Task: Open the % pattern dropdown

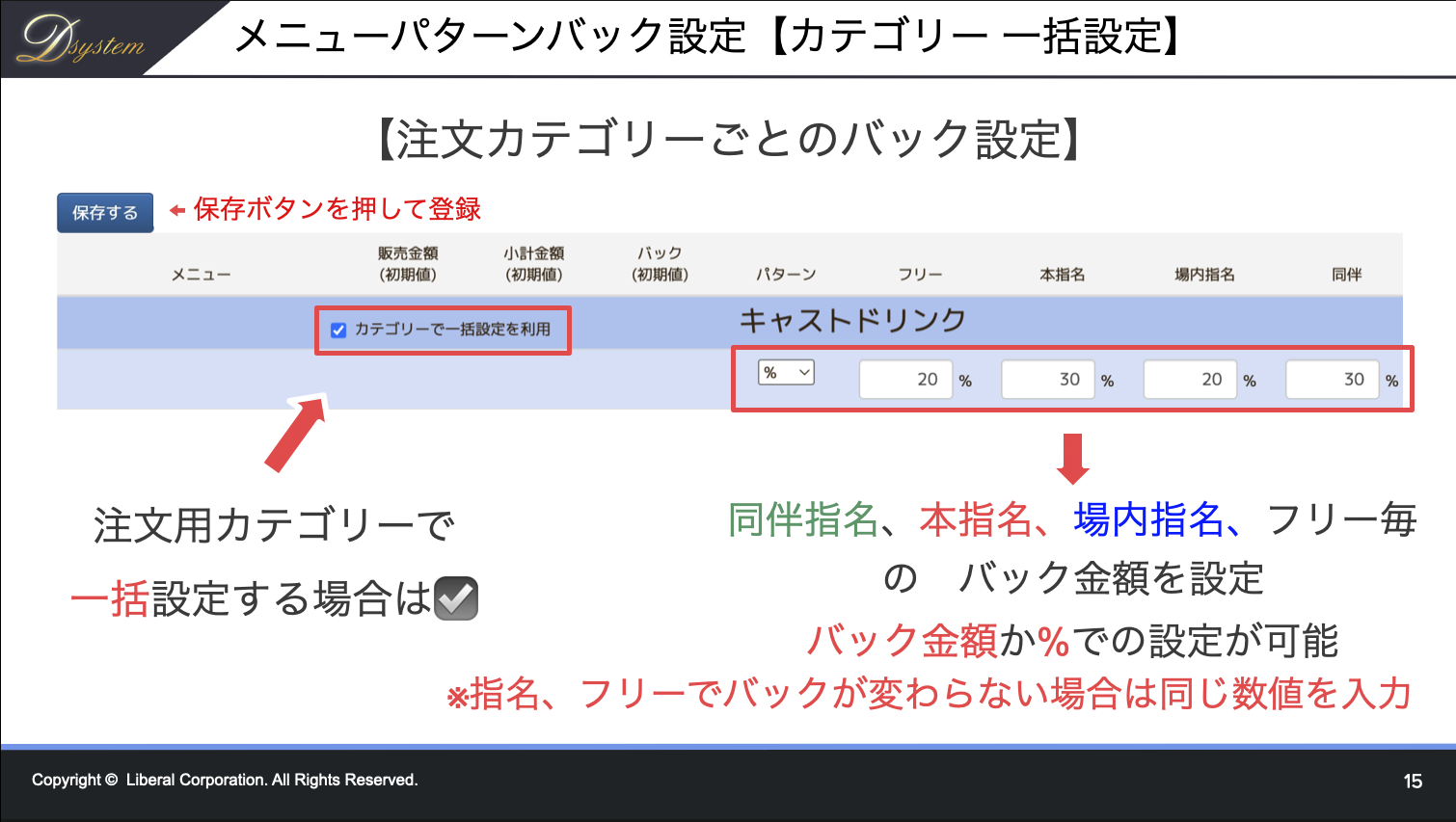Action: (786, 373)
